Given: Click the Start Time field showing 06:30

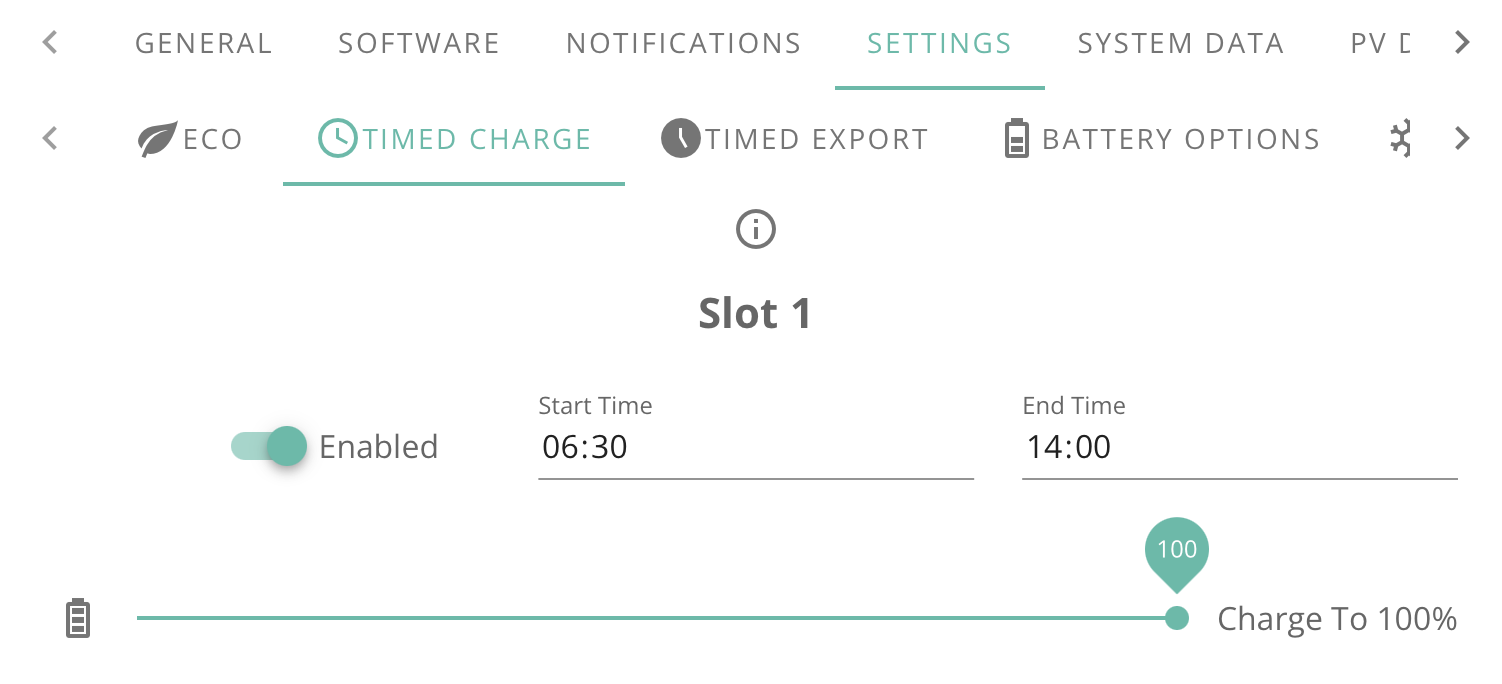Looking at the screenshot, I should point(756,446).
